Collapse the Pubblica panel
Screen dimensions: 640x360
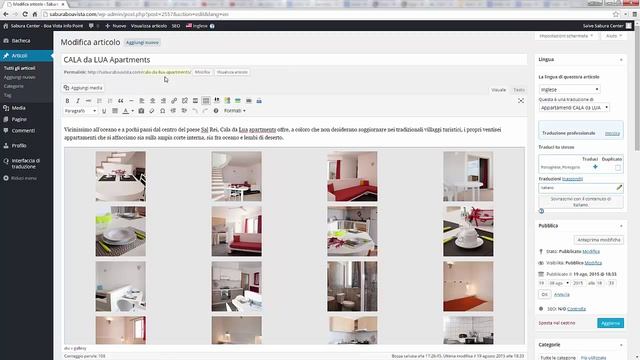pyautogui.click(x=621, y=226)
